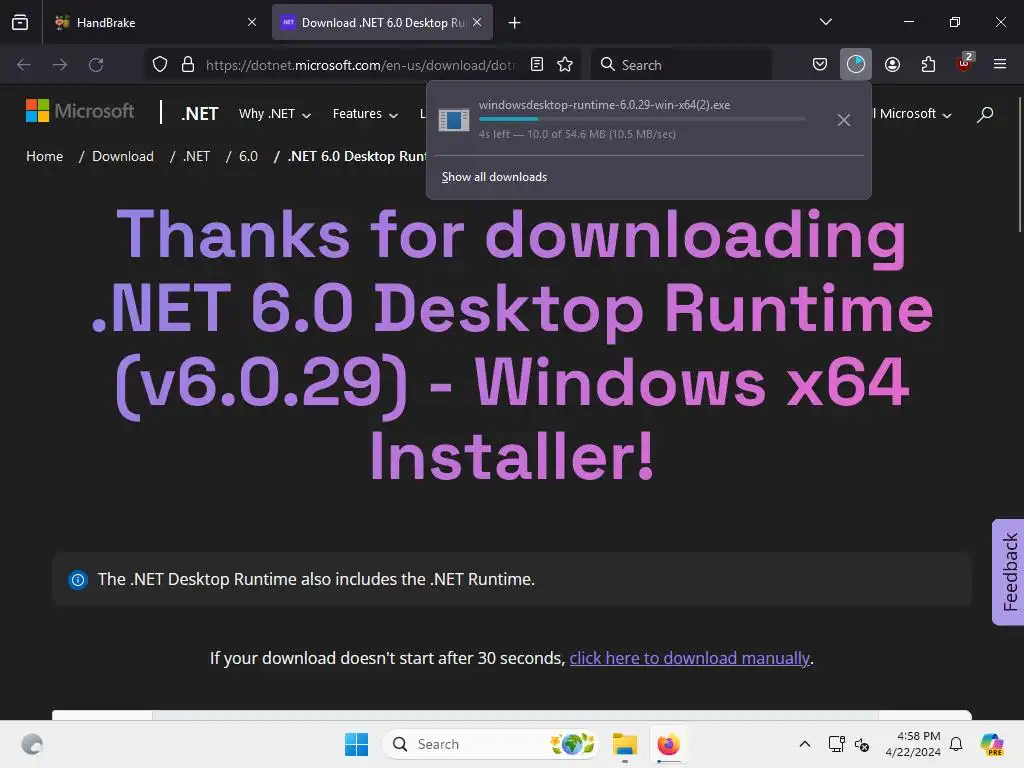
Task: Bookmark this page with the star
Action: pos(565,65)
